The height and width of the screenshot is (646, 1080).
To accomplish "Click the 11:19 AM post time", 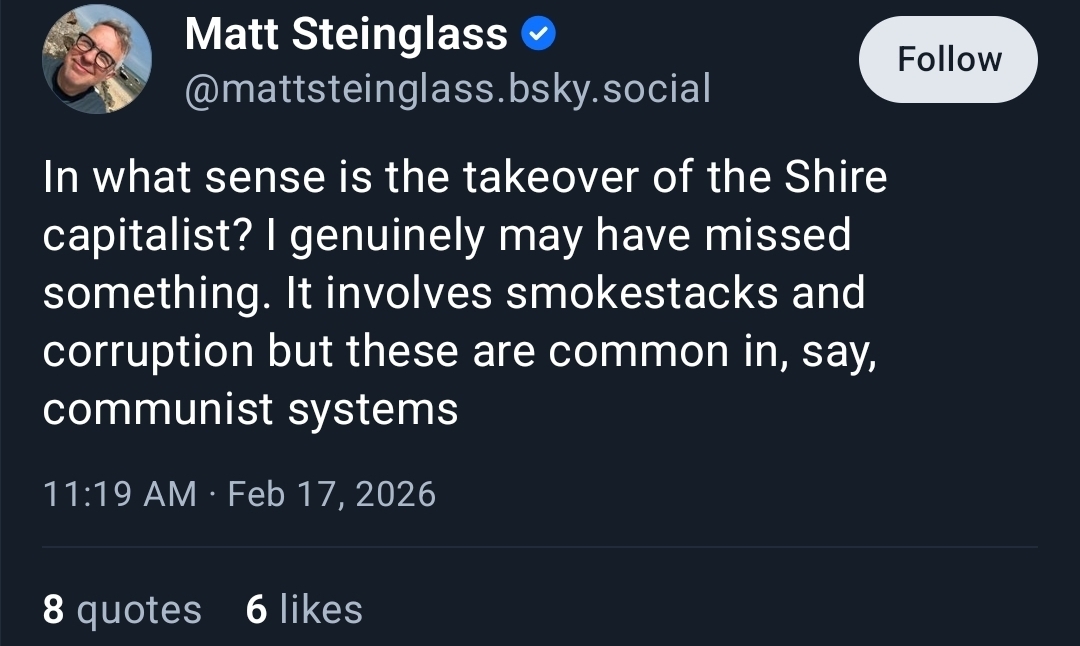I will click(x=120, y=494).
